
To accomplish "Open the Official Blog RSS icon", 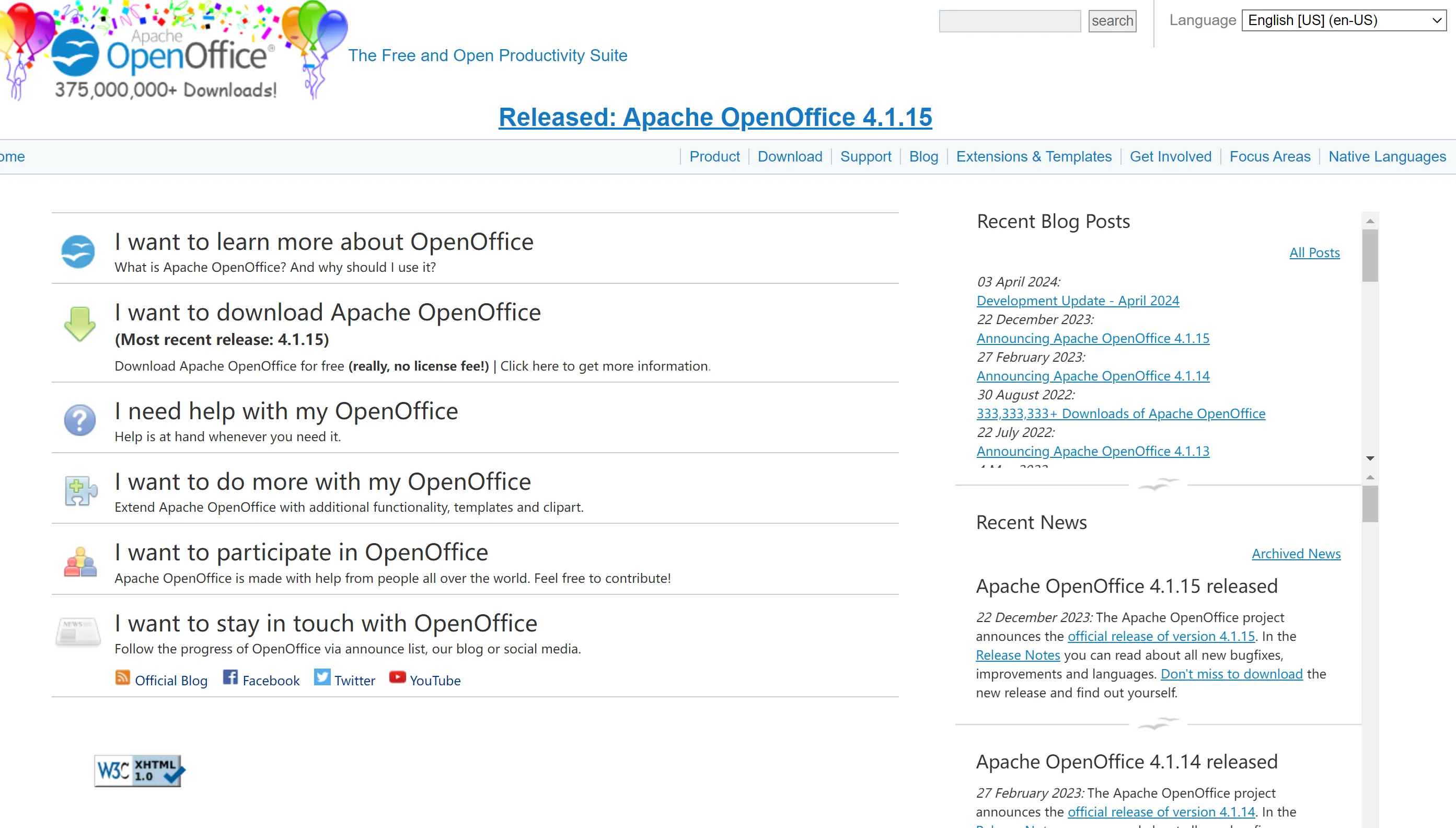I will point(123,677).
